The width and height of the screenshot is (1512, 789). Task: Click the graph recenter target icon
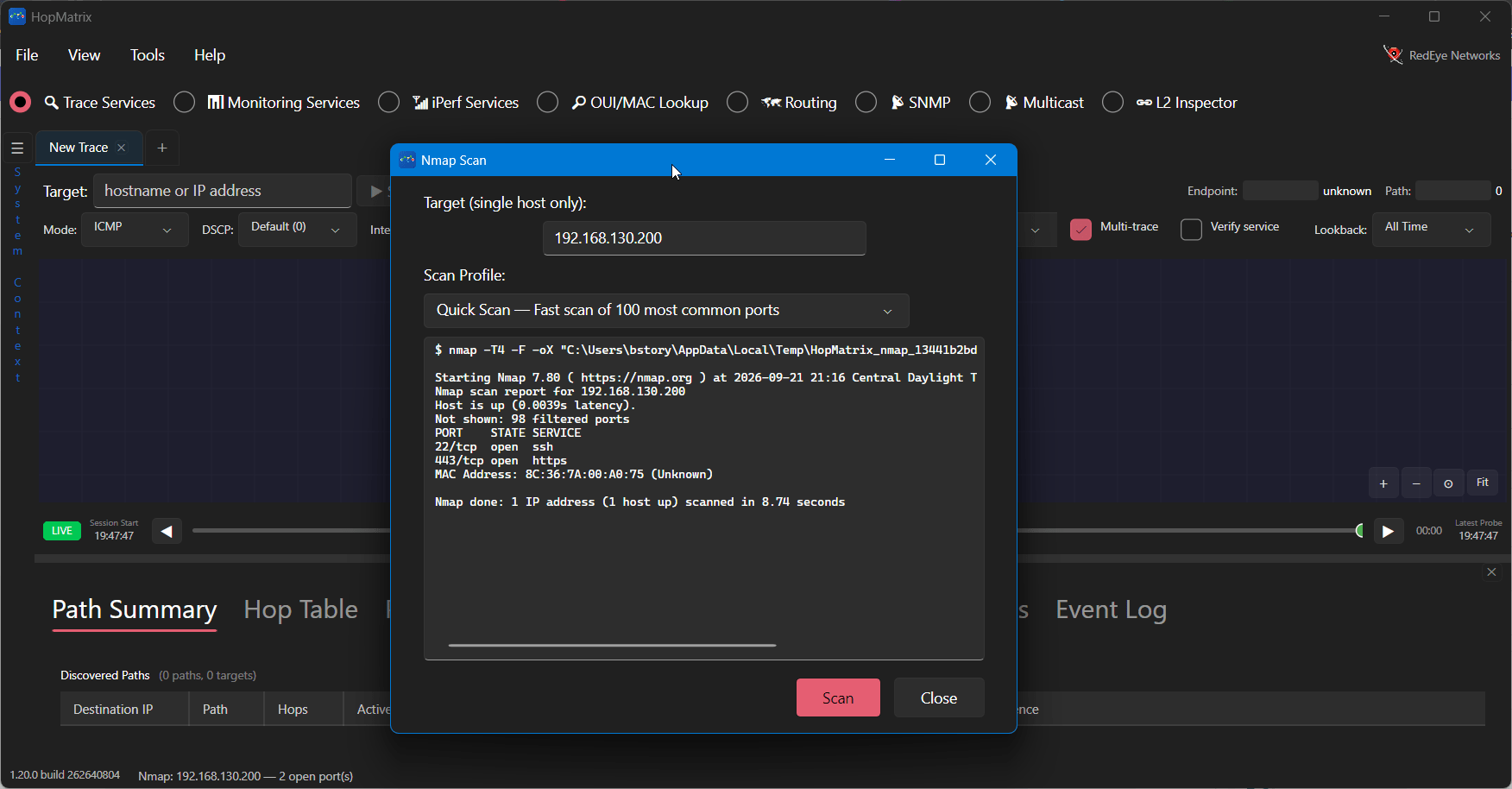1449,483
